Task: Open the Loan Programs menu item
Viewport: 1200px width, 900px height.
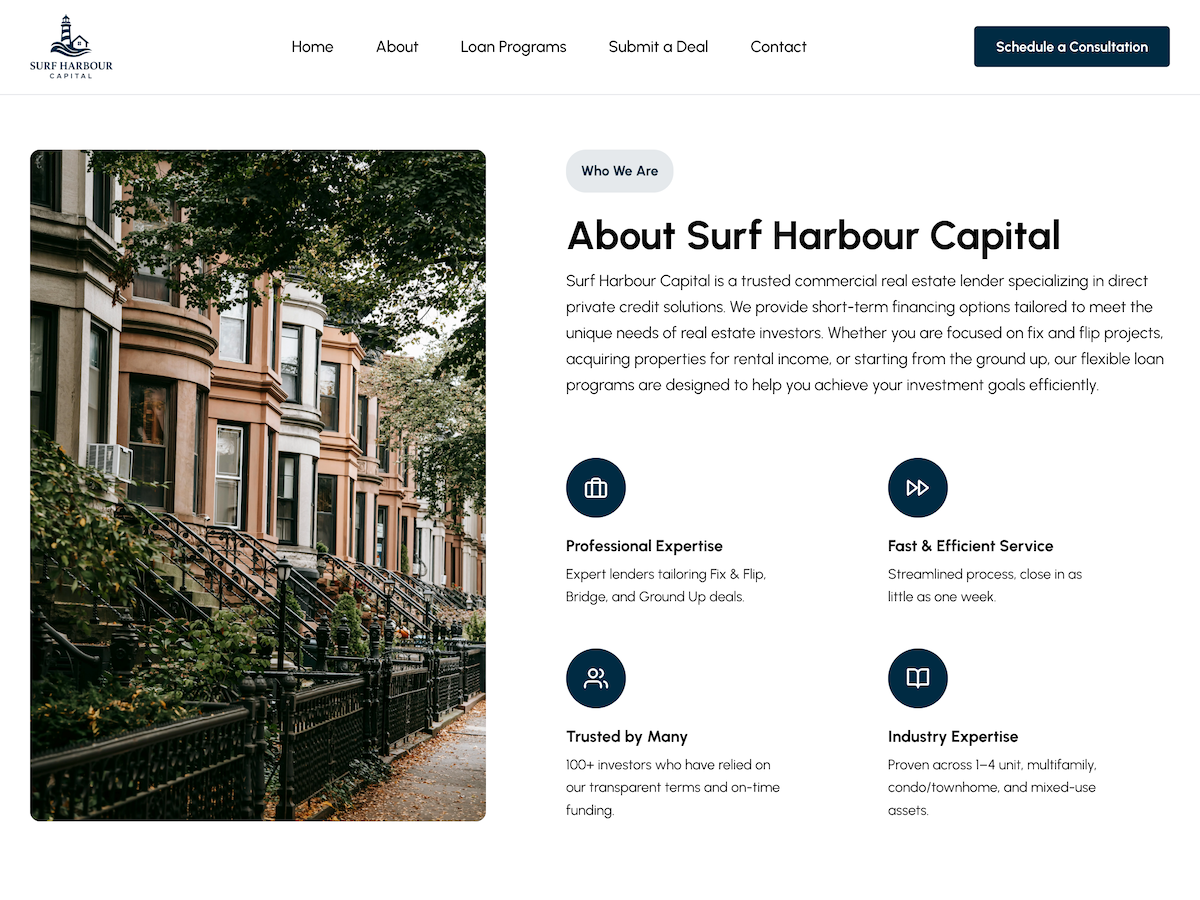Action: [513, 46]
